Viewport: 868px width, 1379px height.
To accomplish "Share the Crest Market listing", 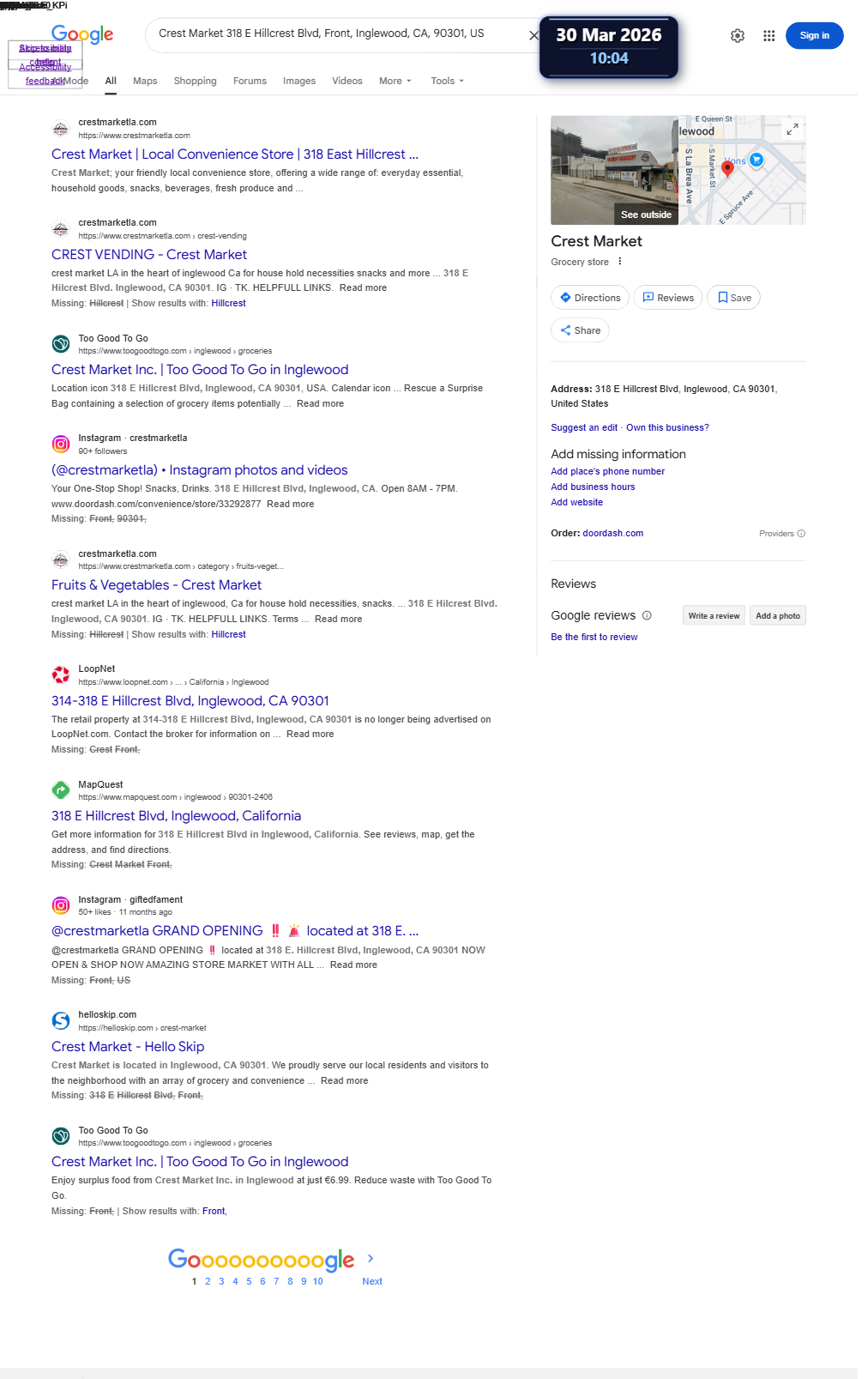I will pyautogui.click(x=581, y=330).
